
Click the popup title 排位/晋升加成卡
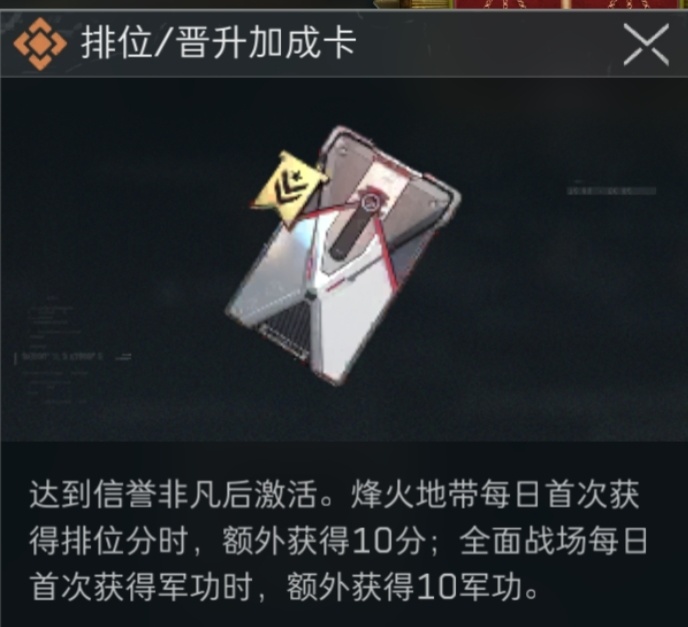218,43
